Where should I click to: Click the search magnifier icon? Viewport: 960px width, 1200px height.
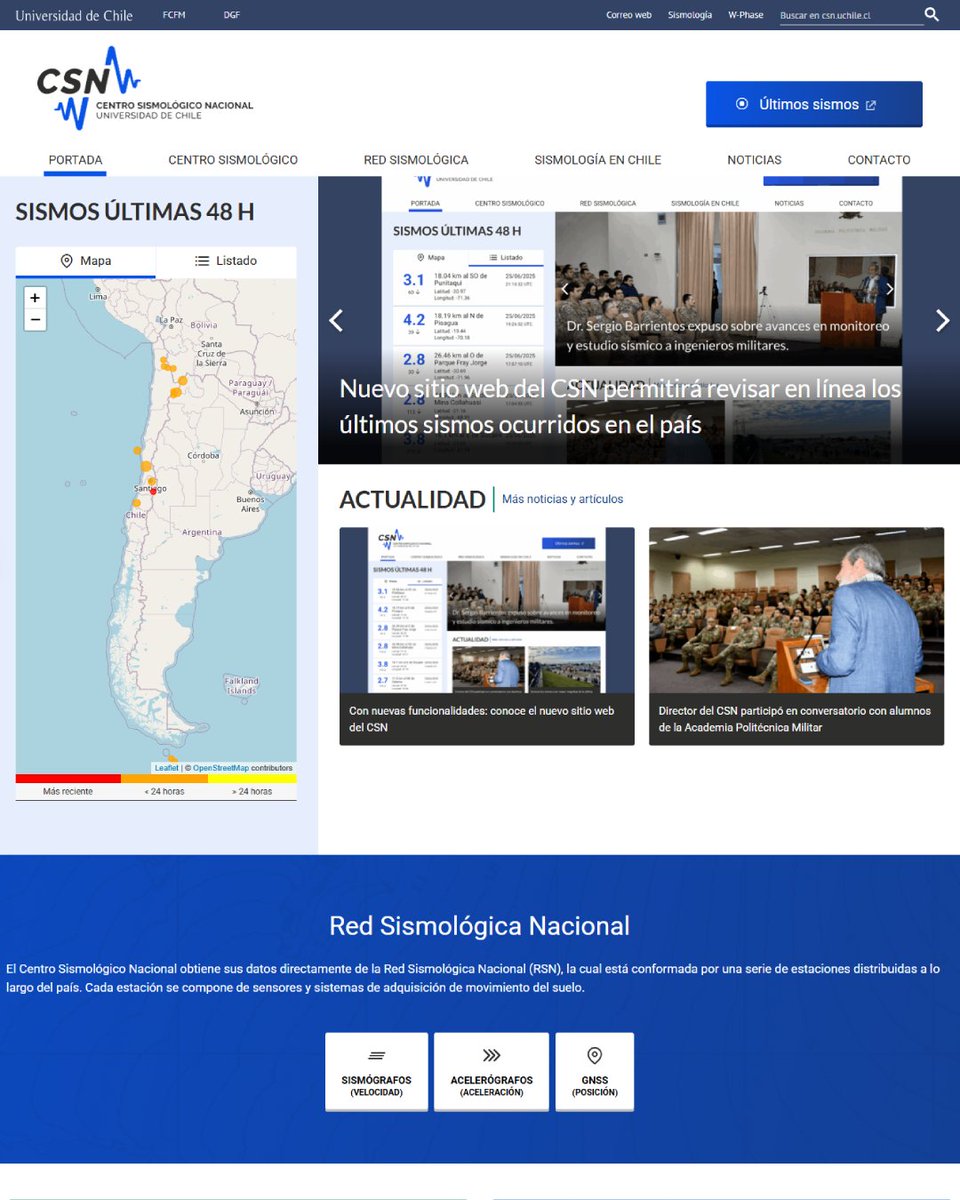click(x=931, y=15)
